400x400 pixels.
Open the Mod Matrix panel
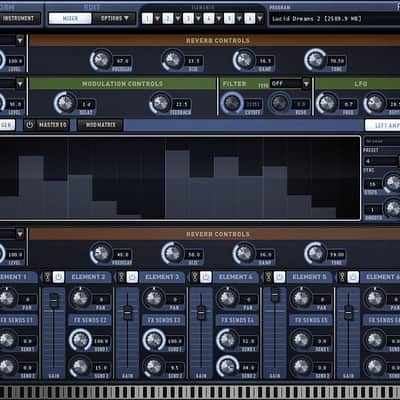(x=100, y=125)
